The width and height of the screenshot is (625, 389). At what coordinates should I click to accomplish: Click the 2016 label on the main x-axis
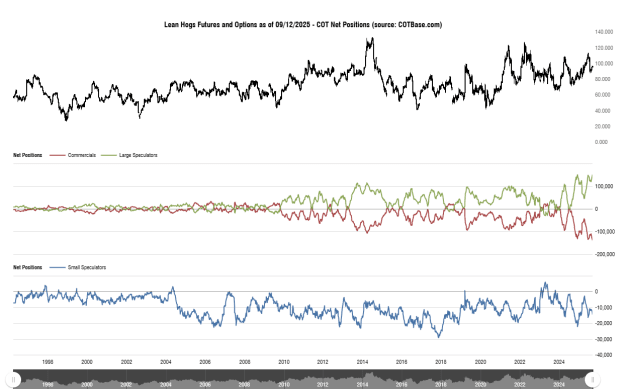(401, 362)
